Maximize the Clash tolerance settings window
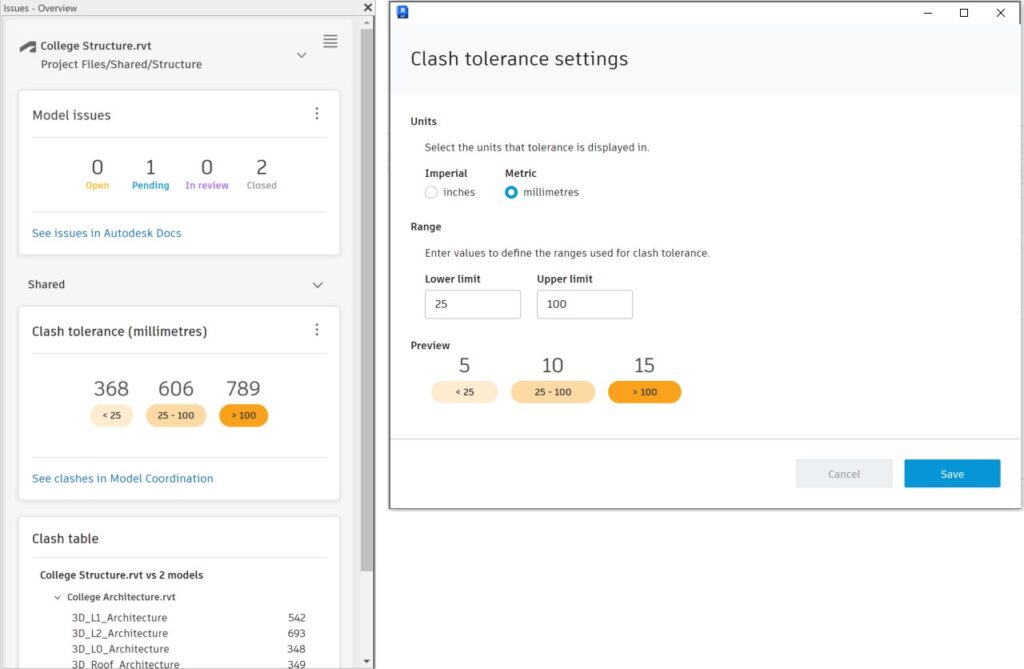Viewport: 1024px width, 669px height. 964,12
